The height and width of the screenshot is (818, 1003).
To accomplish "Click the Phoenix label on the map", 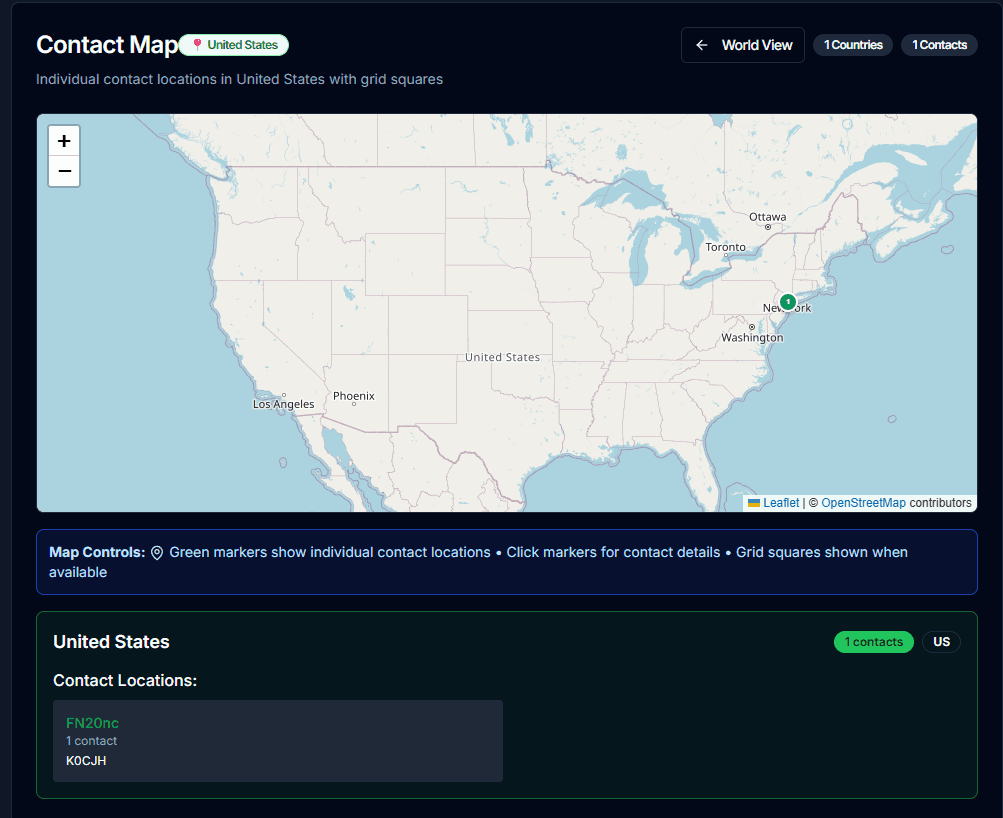I will (x=354, y=396).
